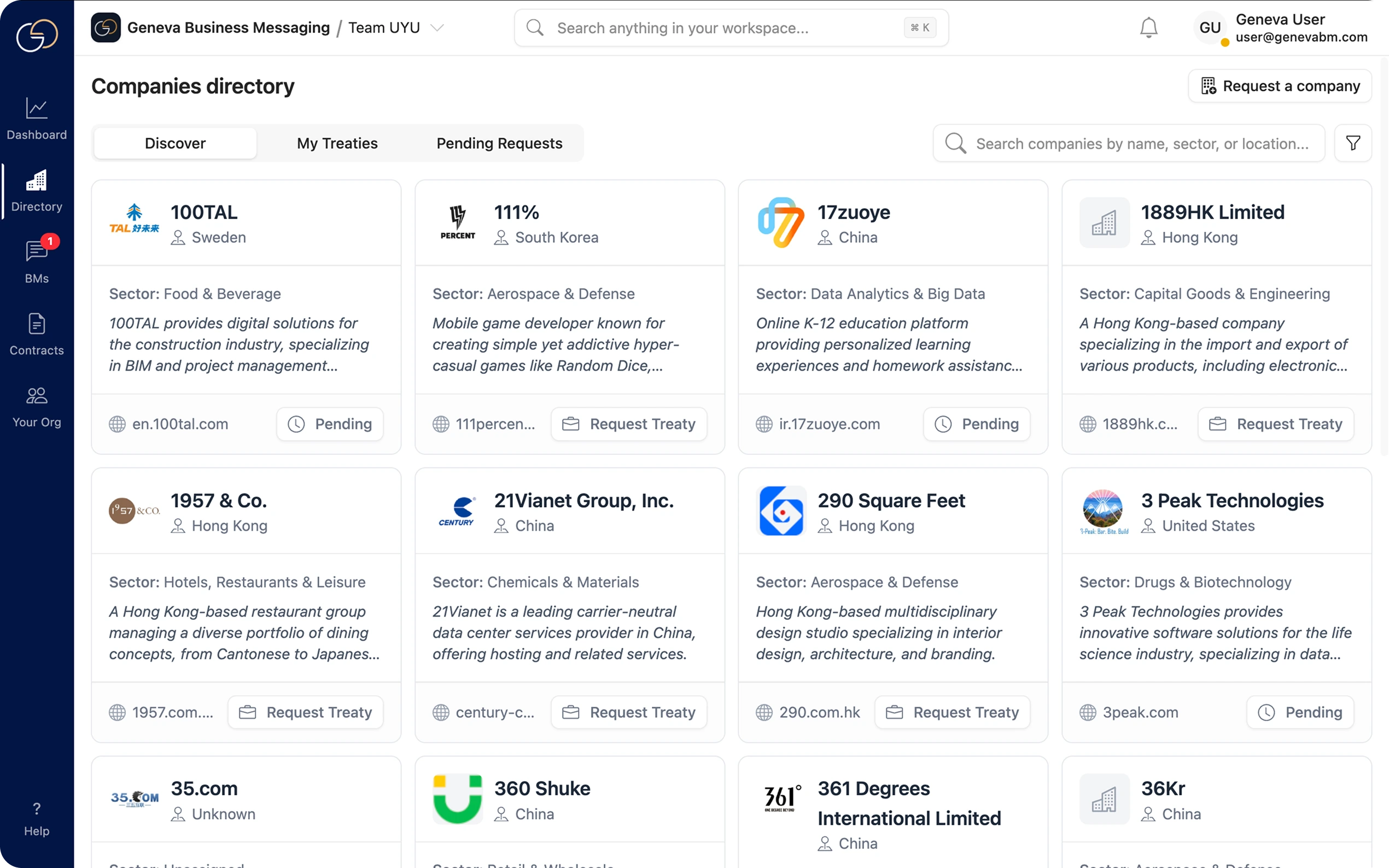The height and width of the screenshot is (868, 1389).
Task: Switch to My Treaties tab
Action: point(337,143)
